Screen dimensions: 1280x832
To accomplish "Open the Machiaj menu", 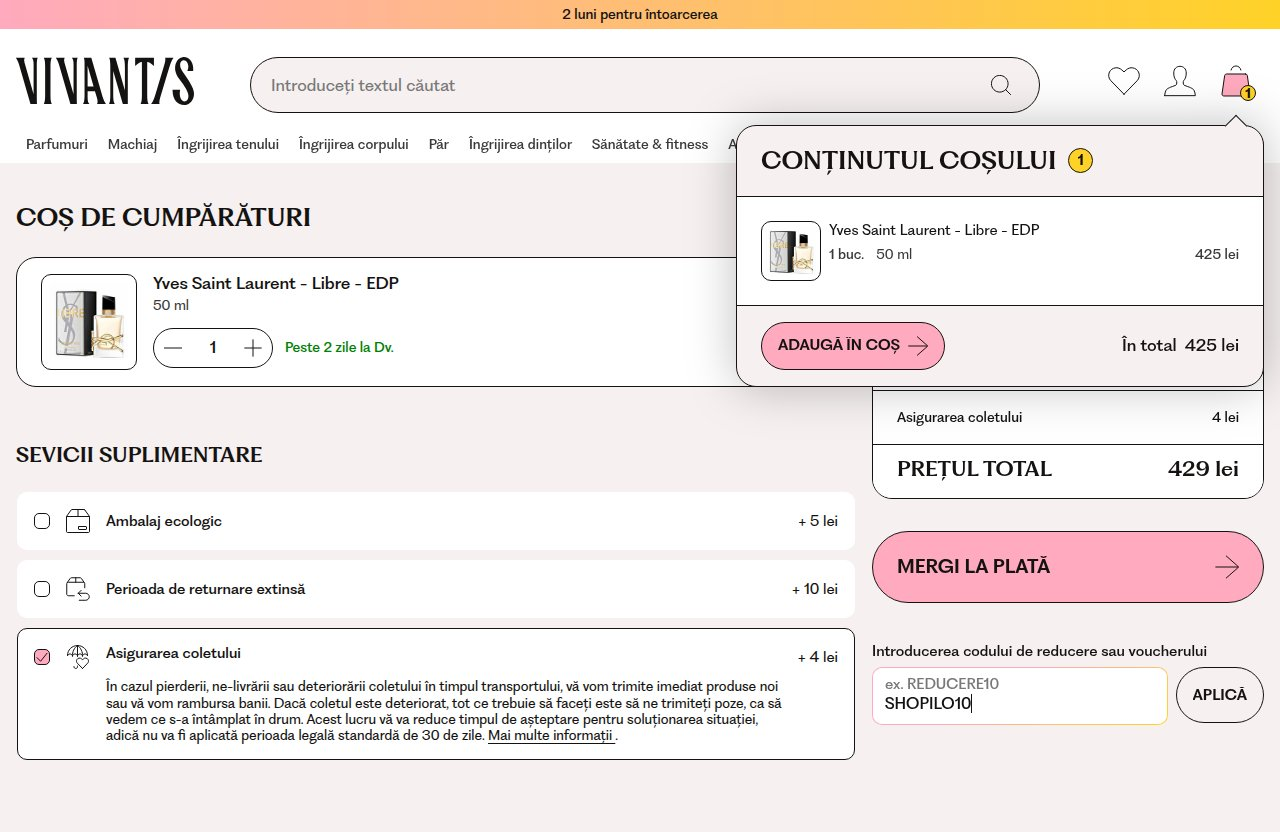I will click(x=132, y=144).
